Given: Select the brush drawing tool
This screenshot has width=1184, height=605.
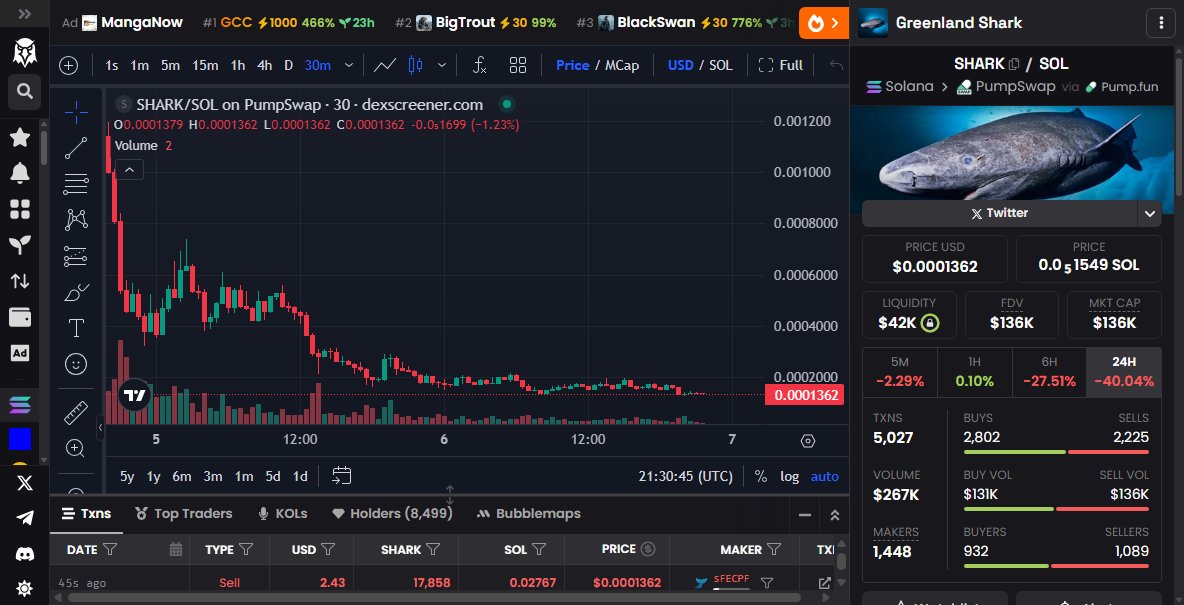Looking at the screenshot, I should tap(76, 292).
